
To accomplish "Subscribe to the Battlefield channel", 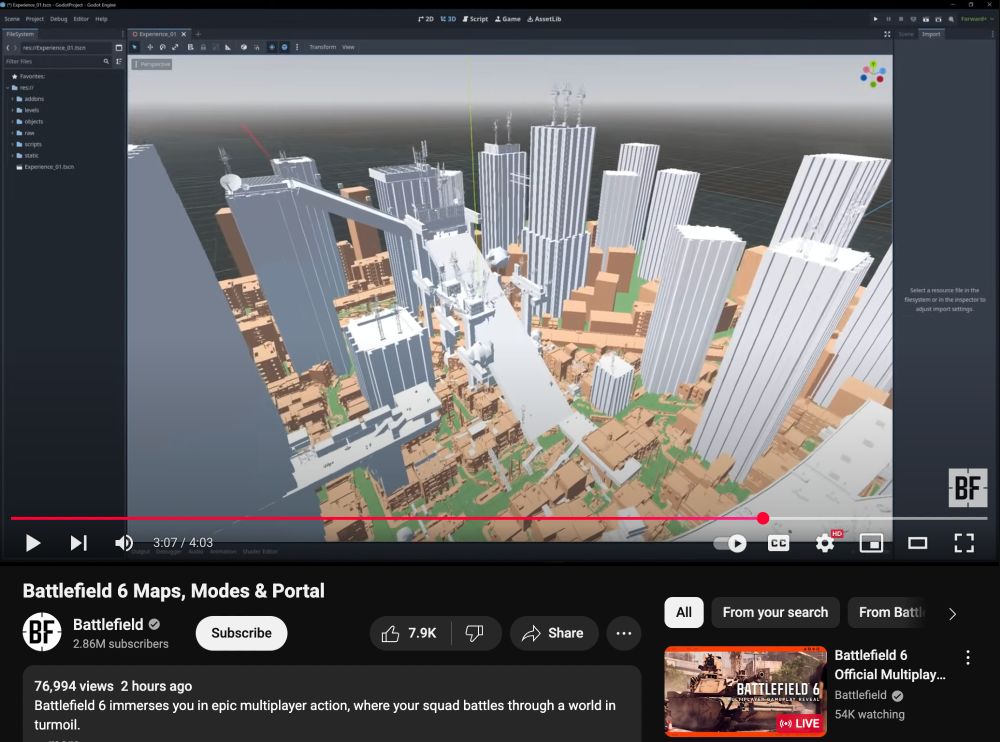I will point(241,633).
